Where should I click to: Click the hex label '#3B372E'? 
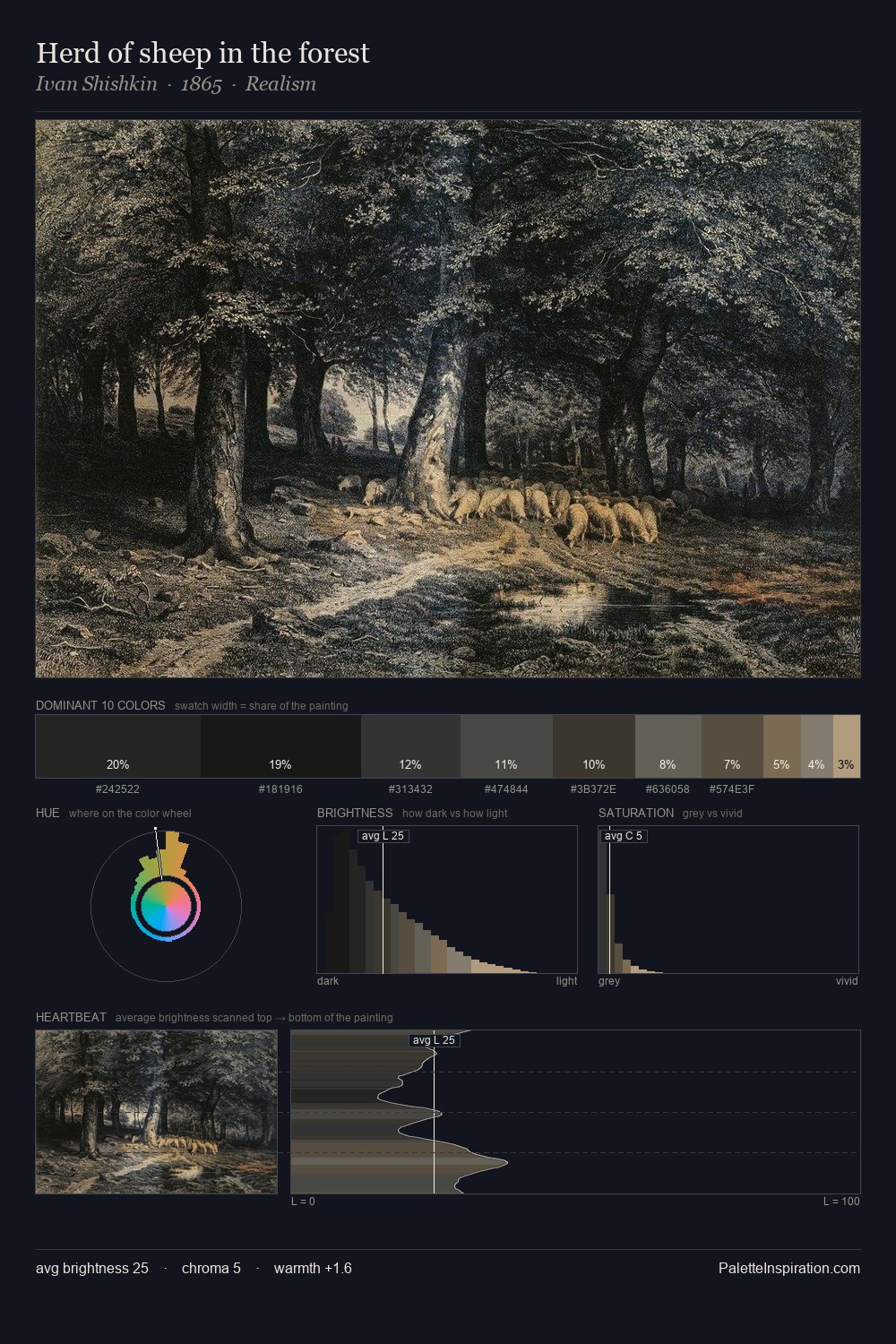(593, 789)
